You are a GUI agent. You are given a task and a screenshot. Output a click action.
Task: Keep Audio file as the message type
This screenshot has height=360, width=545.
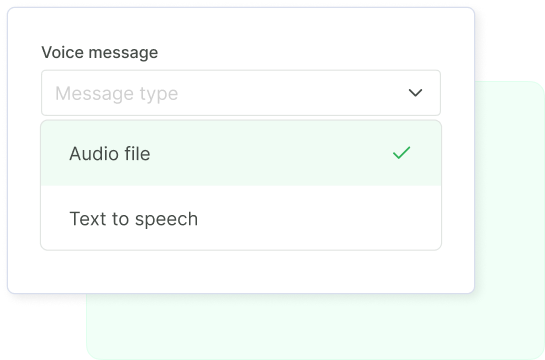241,153
